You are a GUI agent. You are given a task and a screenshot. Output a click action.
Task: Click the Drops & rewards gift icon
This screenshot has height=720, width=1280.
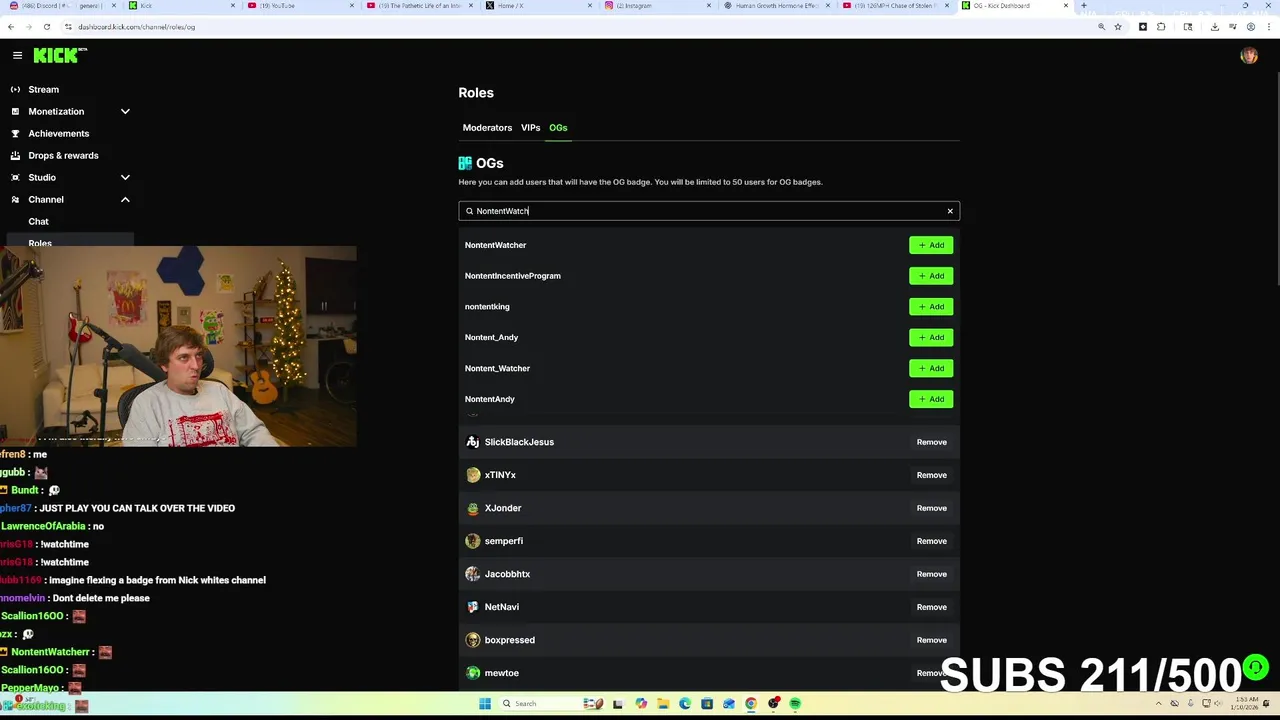15,155
